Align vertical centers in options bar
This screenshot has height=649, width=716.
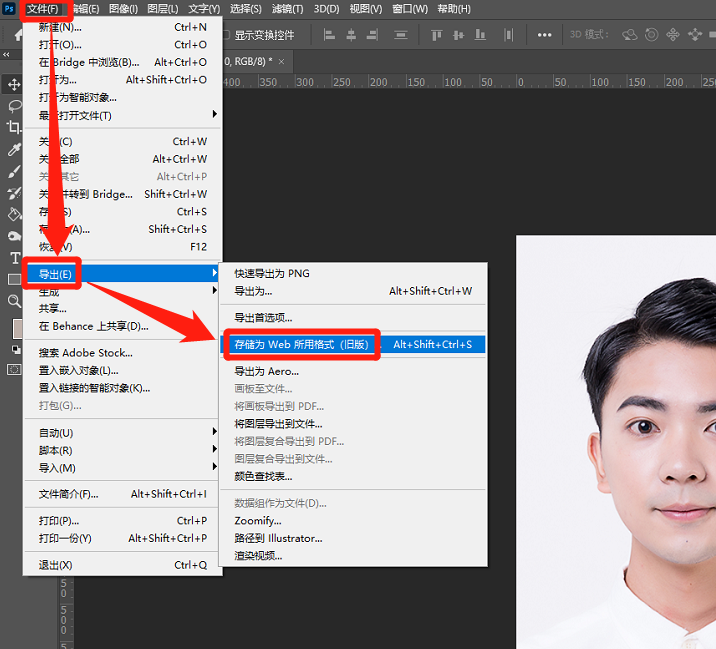pos(458,35)
